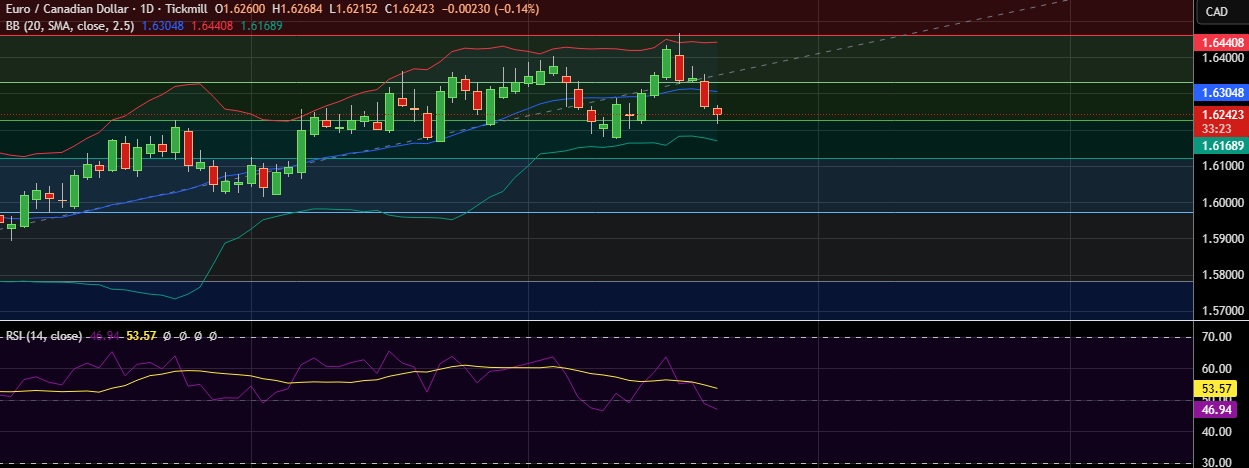The height and width of the screenshot is (468, 1249).
Task: Click the 33:23 bar countdown timer
Action: 1216,129
